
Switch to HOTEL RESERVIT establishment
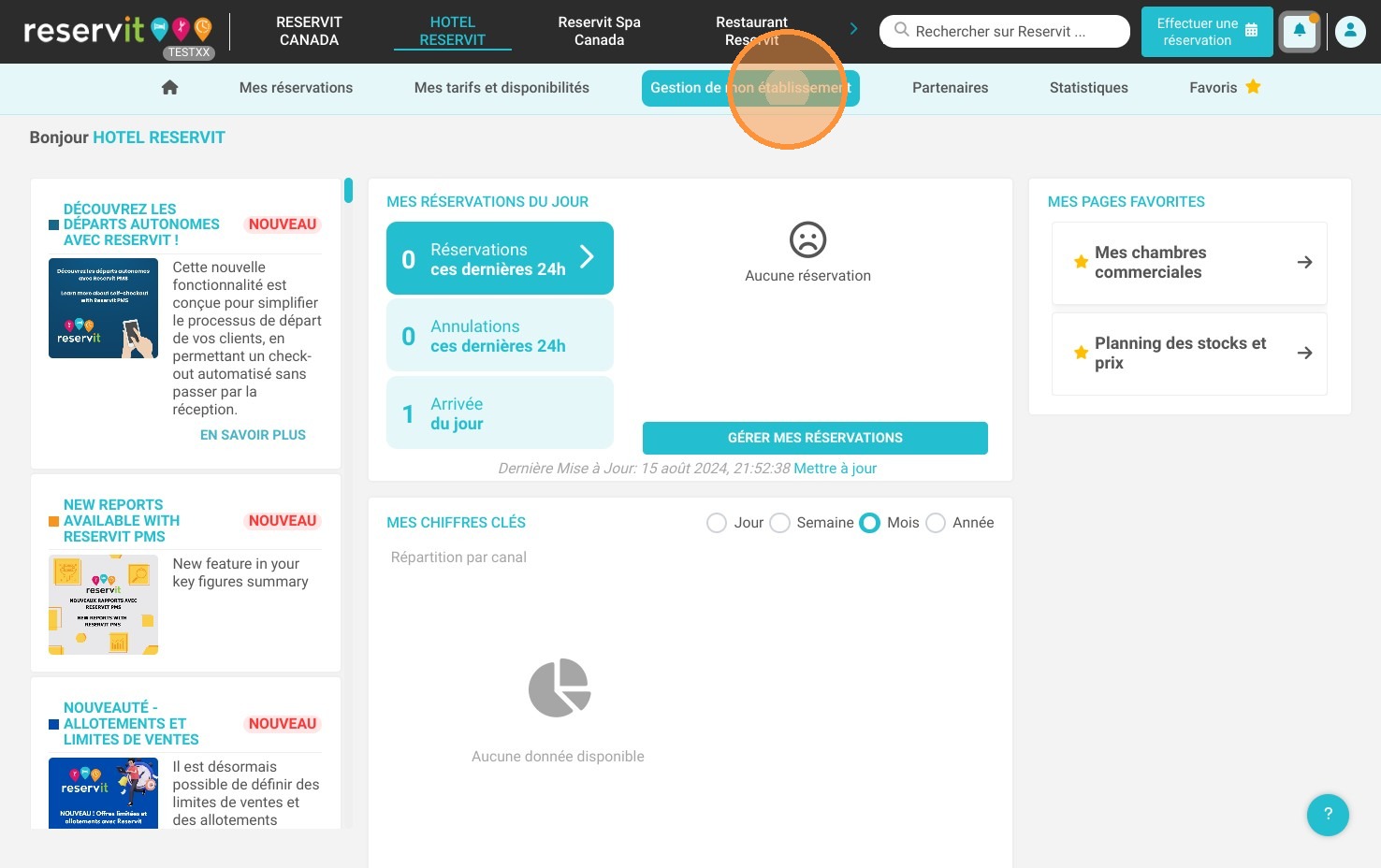click(453, 31)
